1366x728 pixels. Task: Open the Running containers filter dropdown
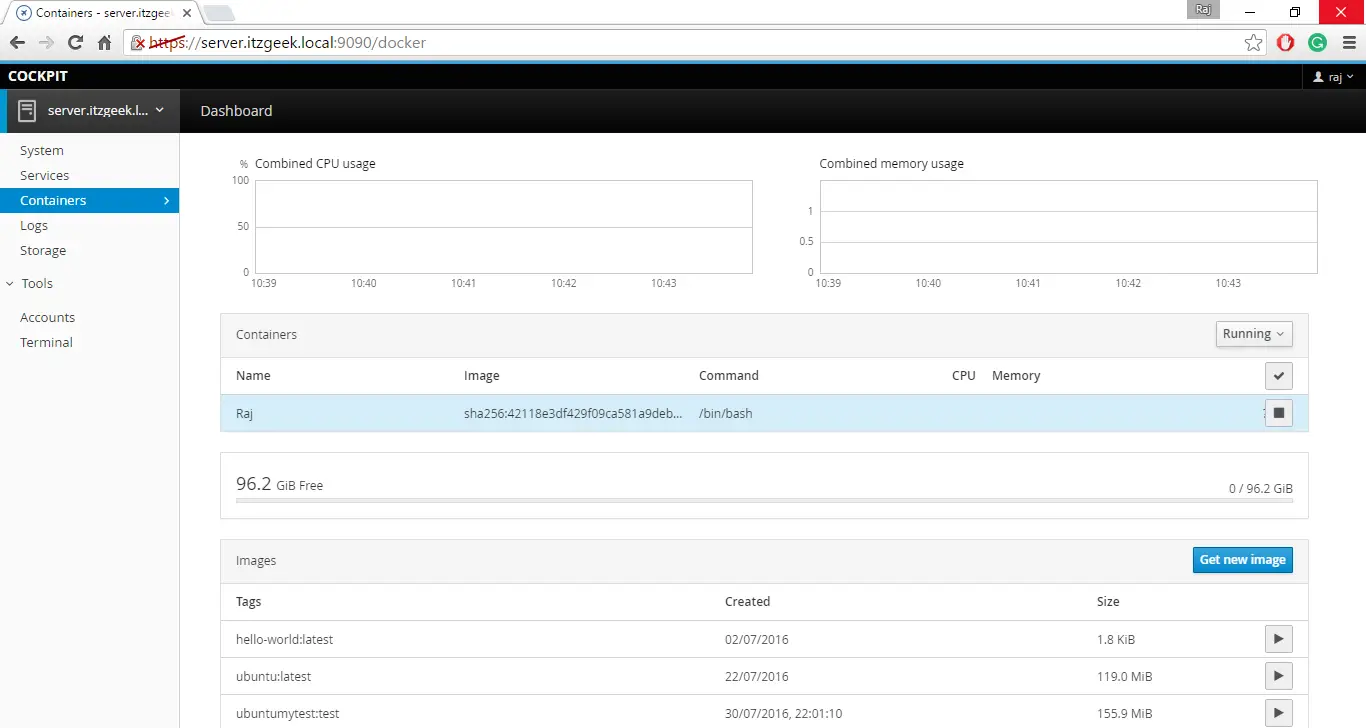tap(1254, 334)
